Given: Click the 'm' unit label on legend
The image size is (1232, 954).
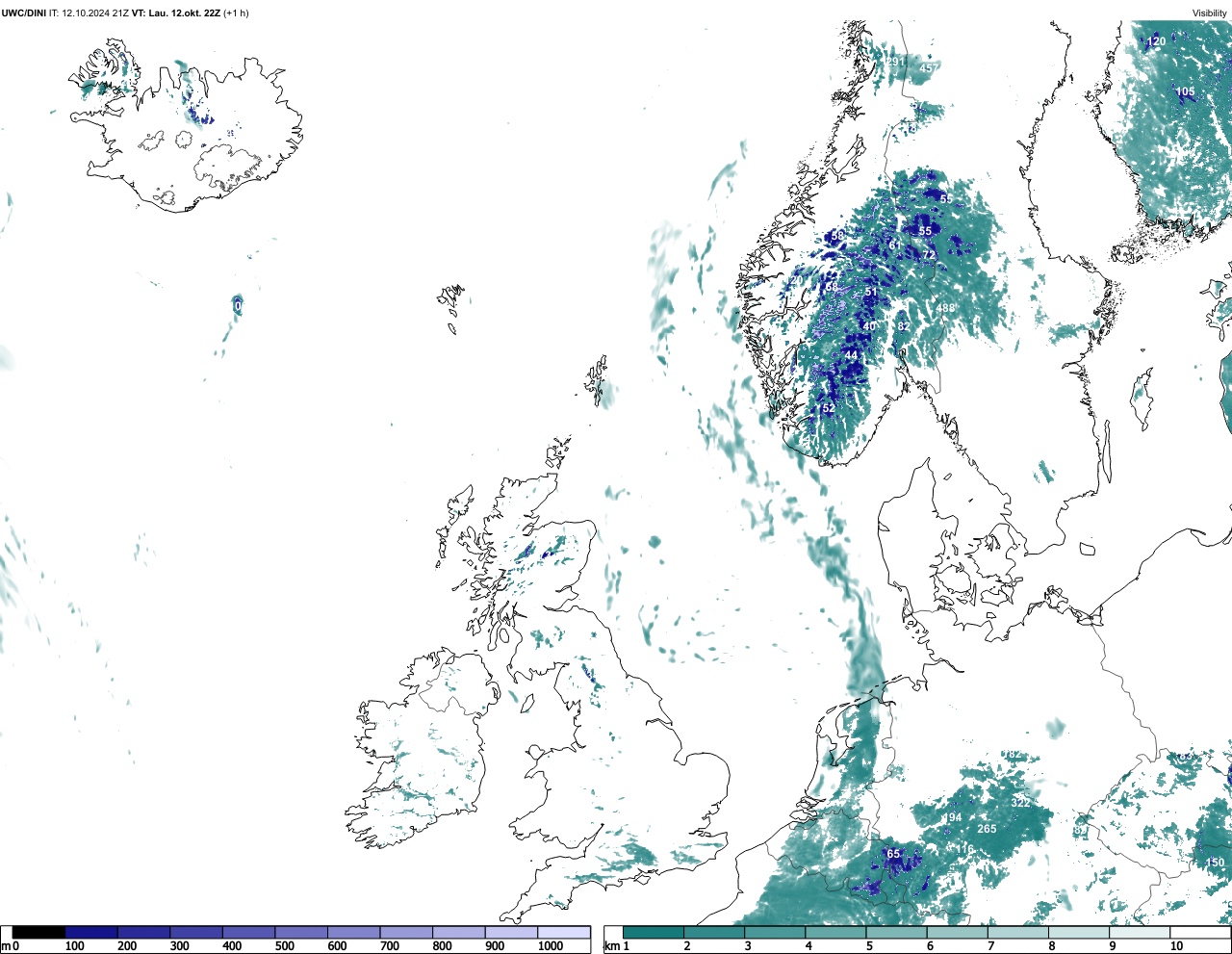Looking at the screenshot, I should pyautogui.click(x=6, y=946).
